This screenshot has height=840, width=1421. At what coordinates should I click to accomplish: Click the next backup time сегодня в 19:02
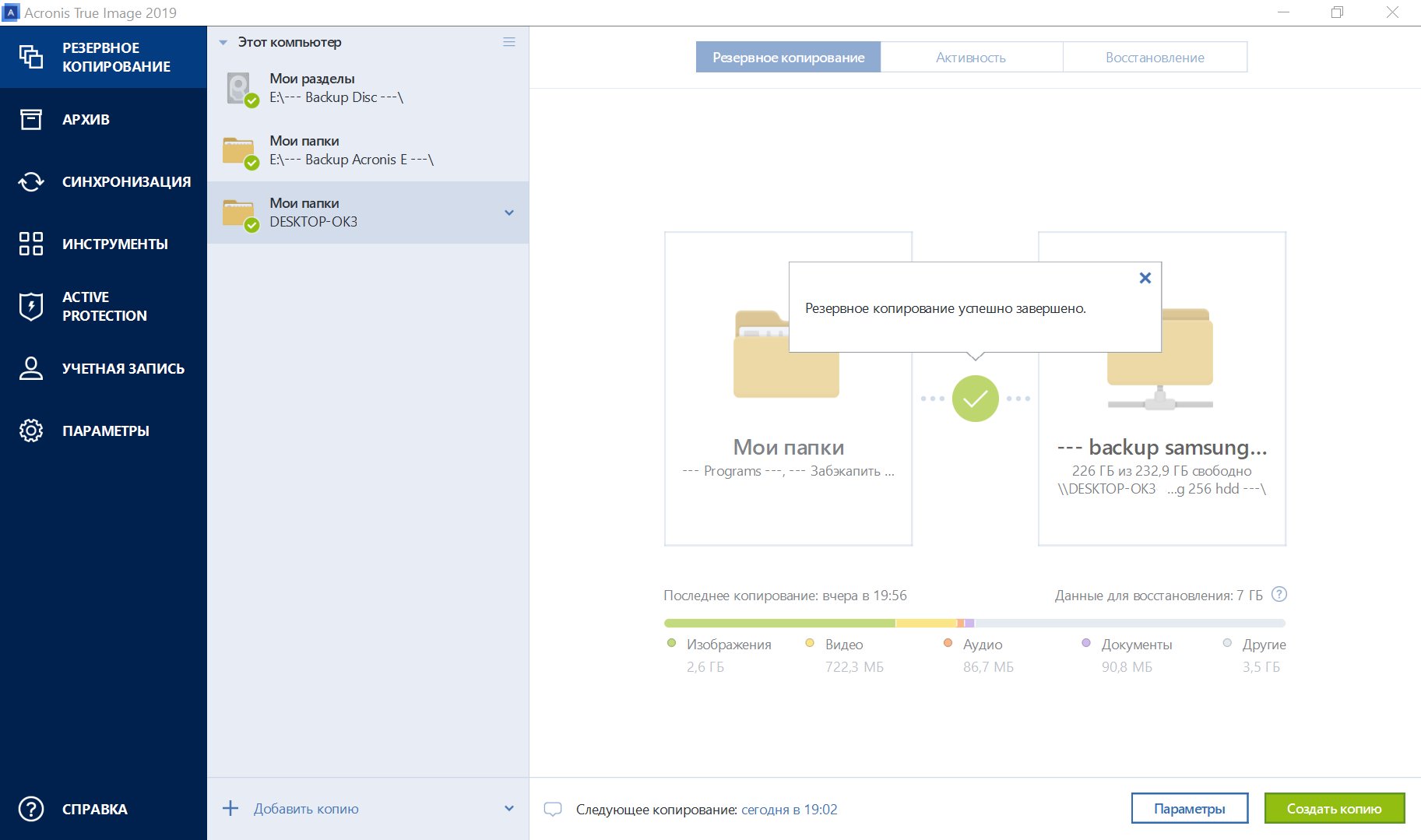click(790, 810)
